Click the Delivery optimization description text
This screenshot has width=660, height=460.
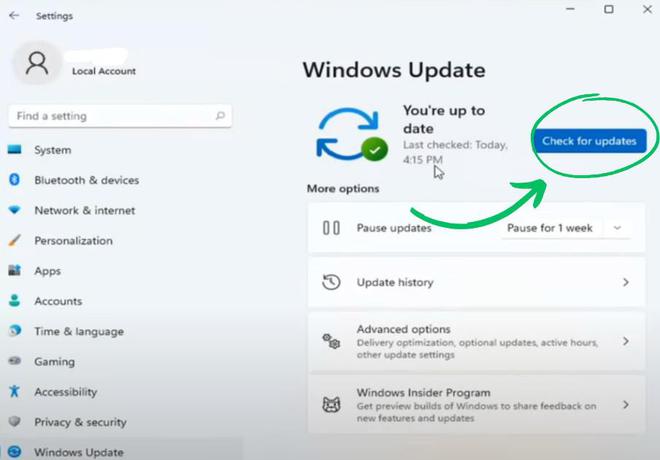click(x=477, y=349)
